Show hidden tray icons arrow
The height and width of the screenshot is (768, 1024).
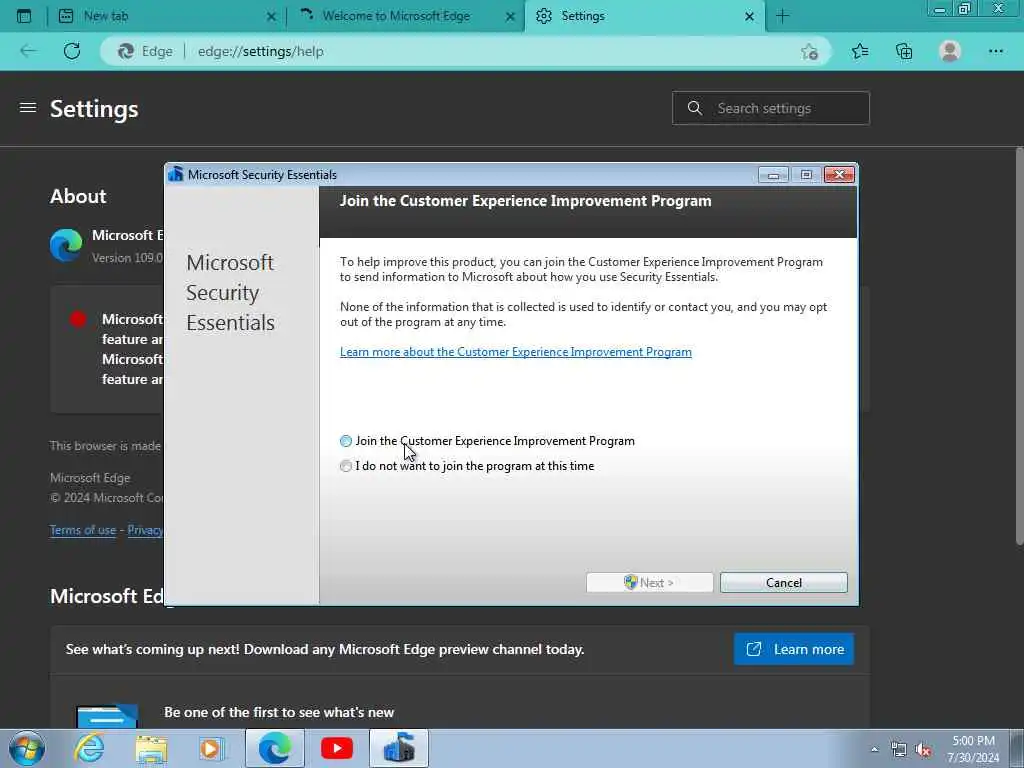click(874, 749)
